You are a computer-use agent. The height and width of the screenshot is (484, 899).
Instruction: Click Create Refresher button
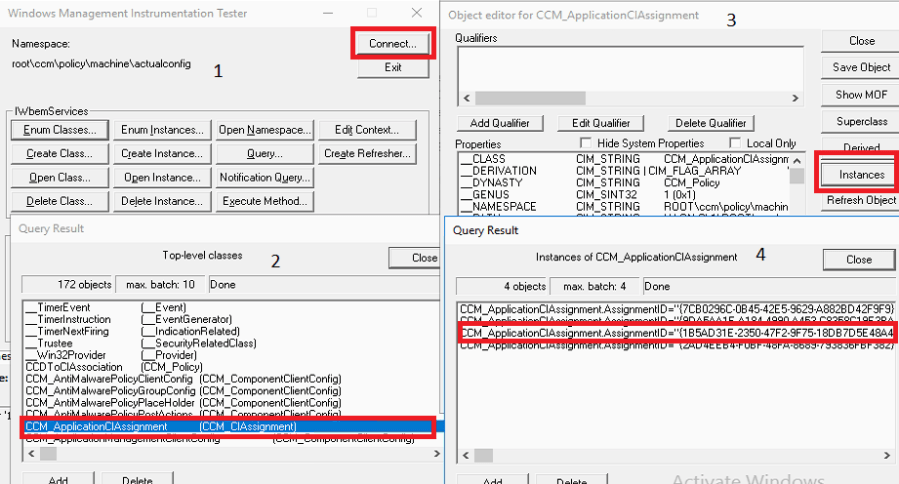[368, 154]
